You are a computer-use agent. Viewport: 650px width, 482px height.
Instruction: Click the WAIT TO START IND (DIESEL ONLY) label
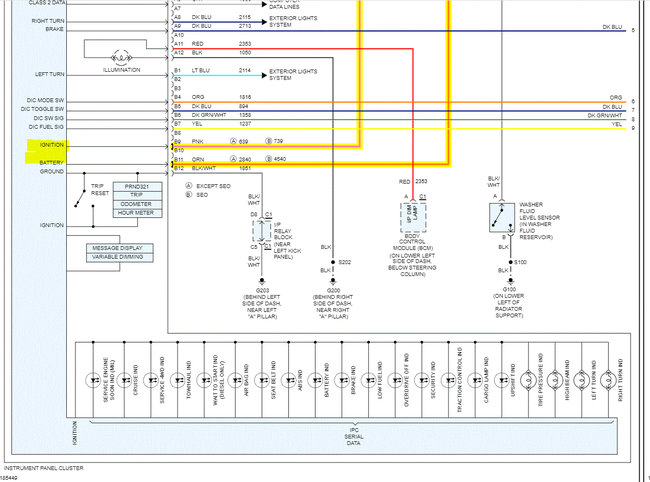[x=218, y=380]
